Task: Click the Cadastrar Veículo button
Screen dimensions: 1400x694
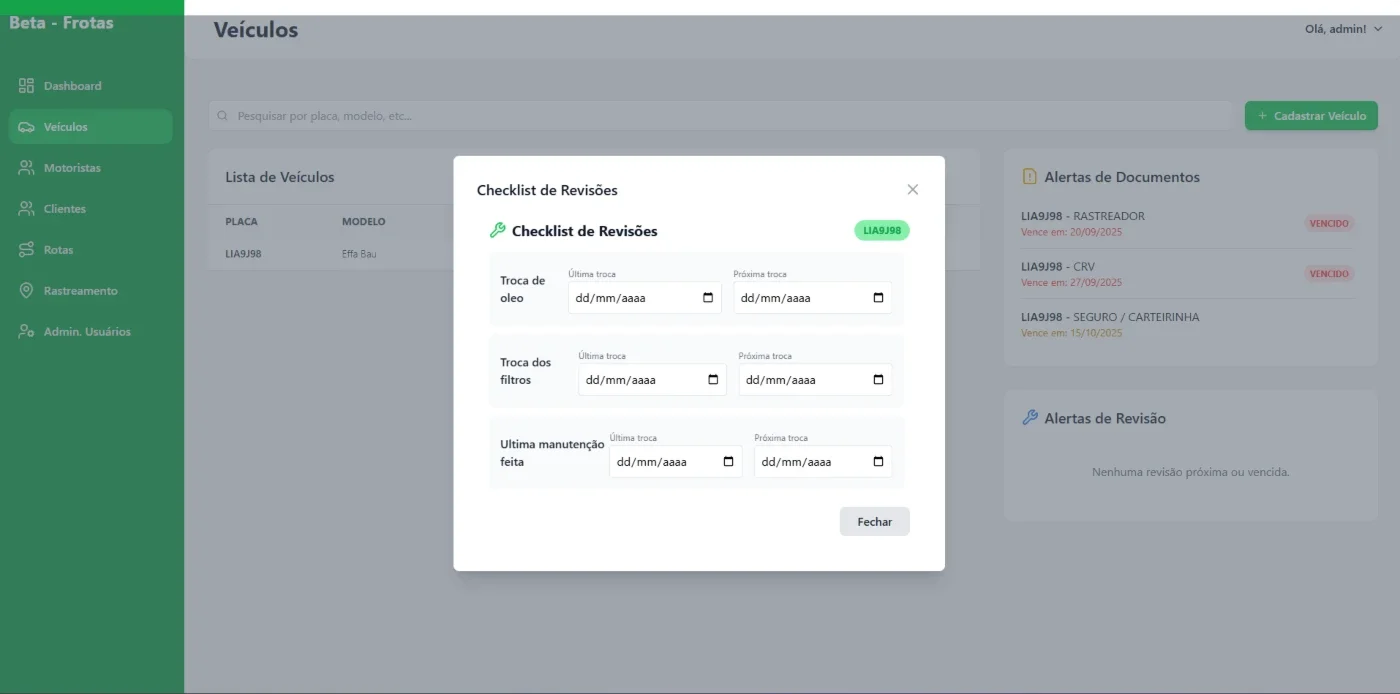Action: coord(1311,116)
